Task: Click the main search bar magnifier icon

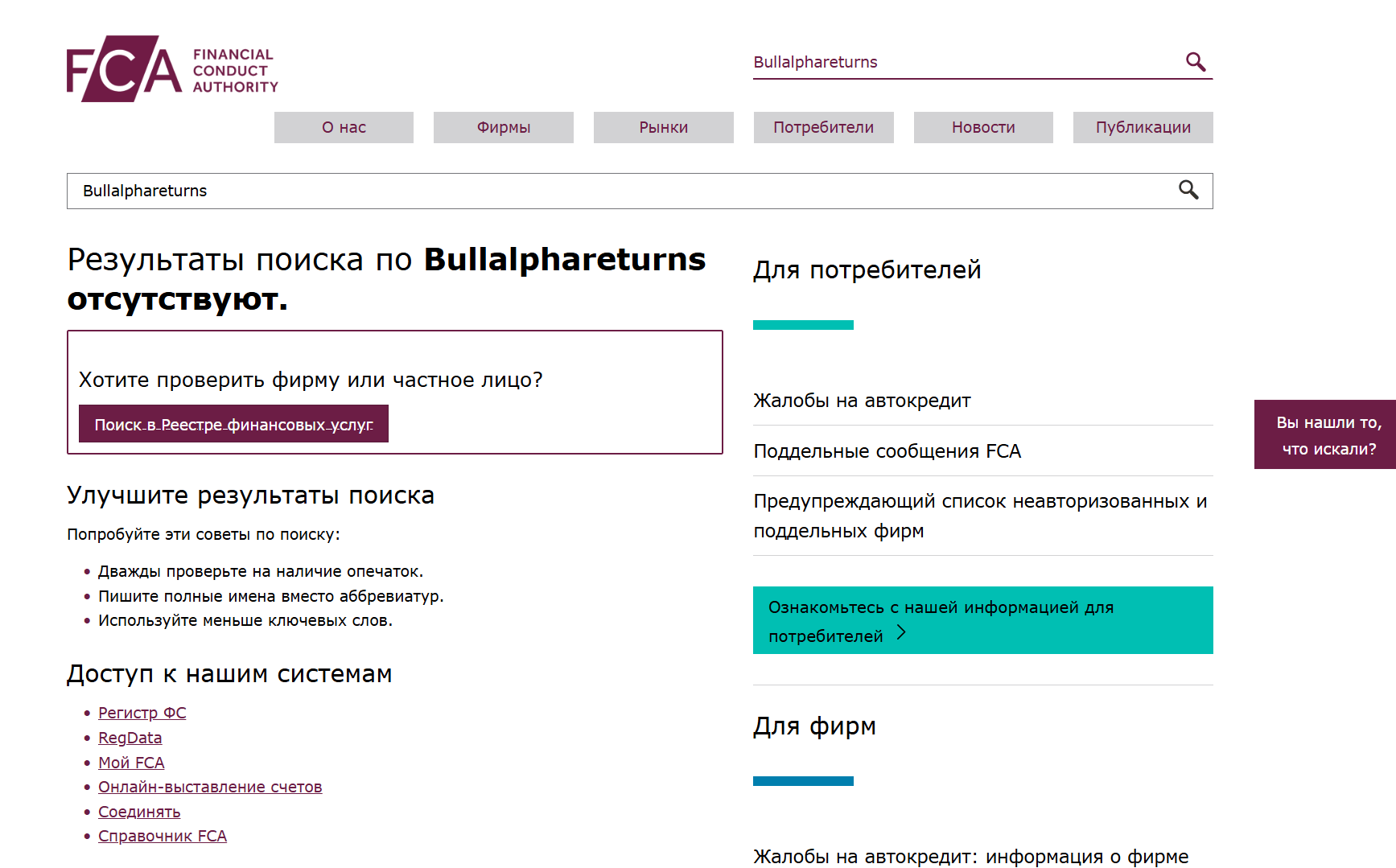Action: (x=1188, y=190)
